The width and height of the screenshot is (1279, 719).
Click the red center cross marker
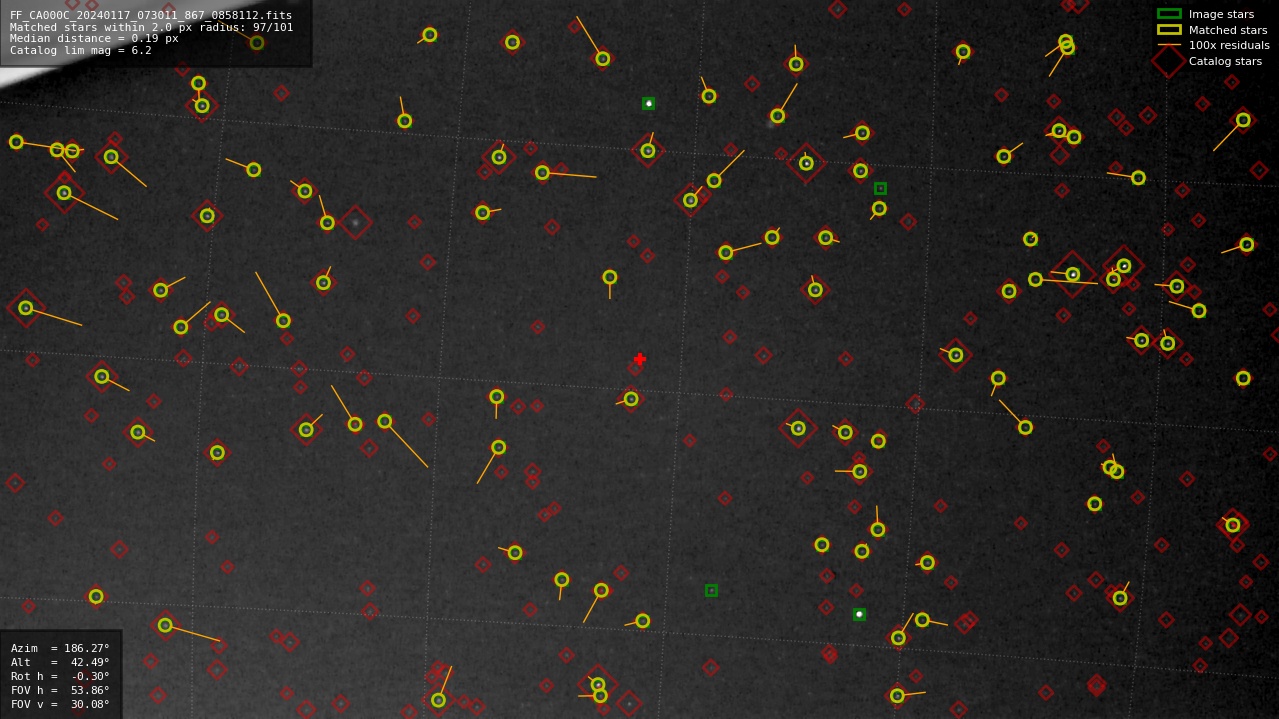pyautogui.click(x=640, y=359)
